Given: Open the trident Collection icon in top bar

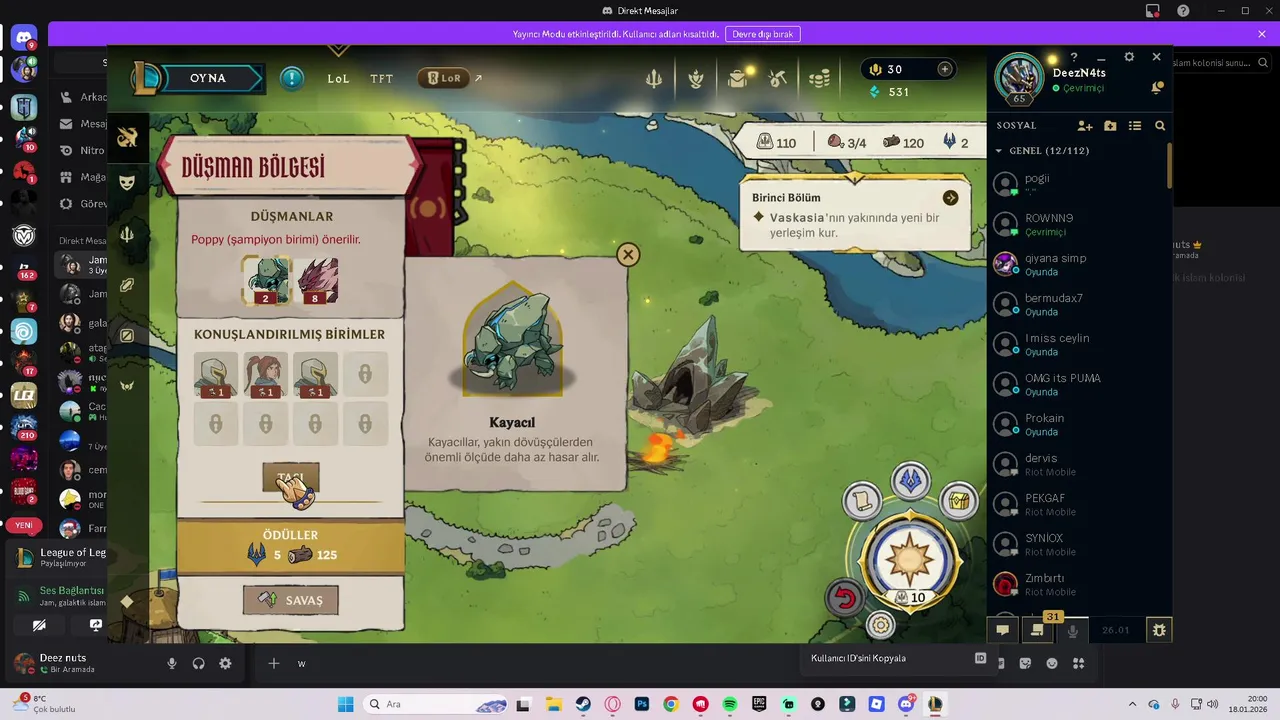Looking at the screenshot, I should click(x=654, y=78).
